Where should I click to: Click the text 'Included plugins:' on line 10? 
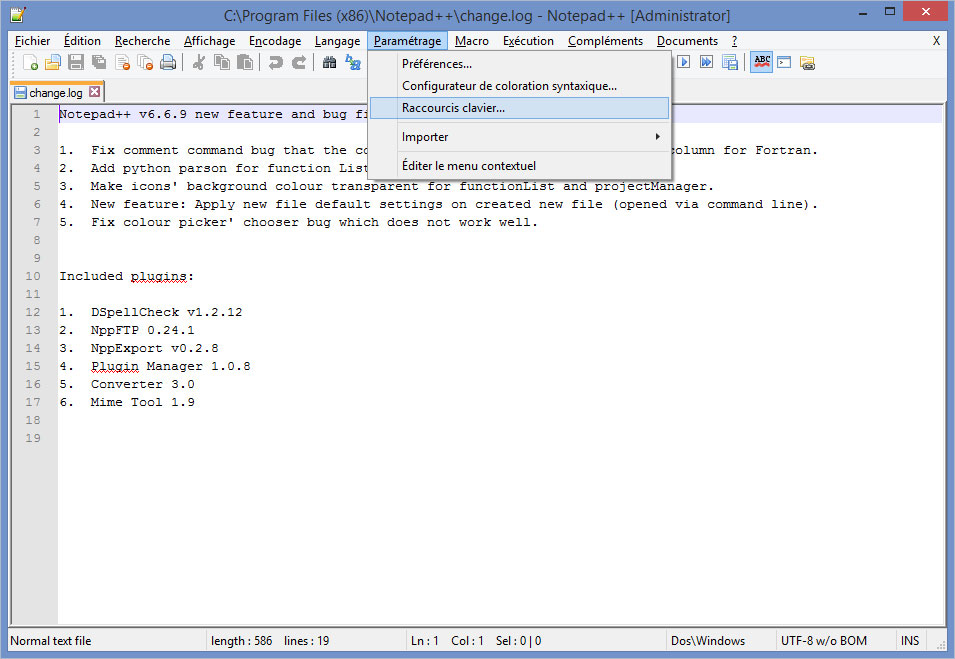[x=126, y=277]
